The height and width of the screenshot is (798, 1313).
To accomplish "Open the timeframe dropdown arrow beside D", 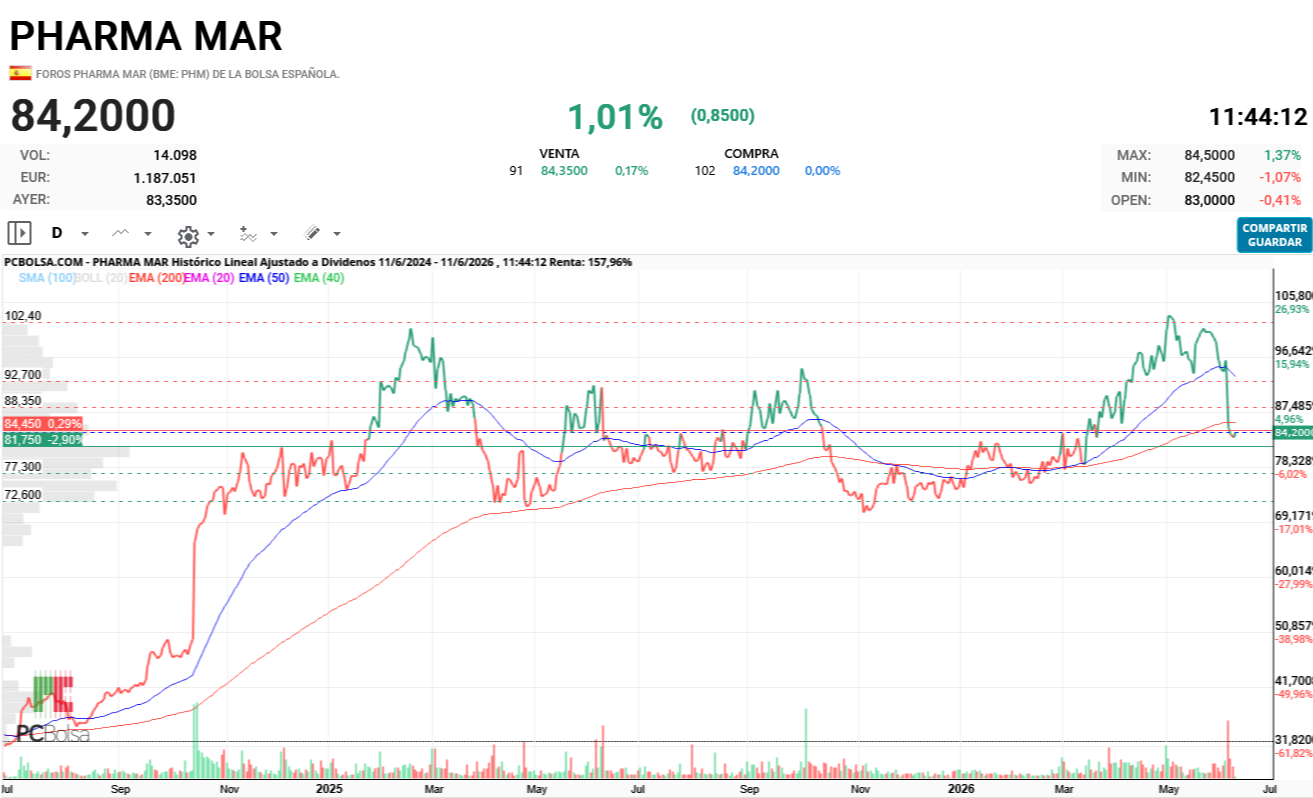I will pos(85,234).
